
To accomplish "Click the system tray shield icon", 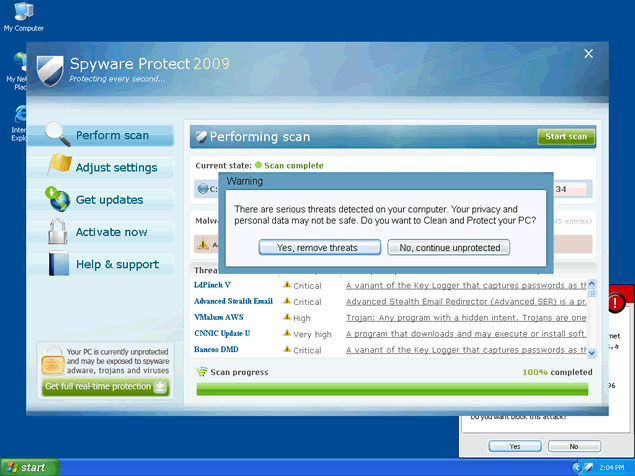I will (590, 467).
